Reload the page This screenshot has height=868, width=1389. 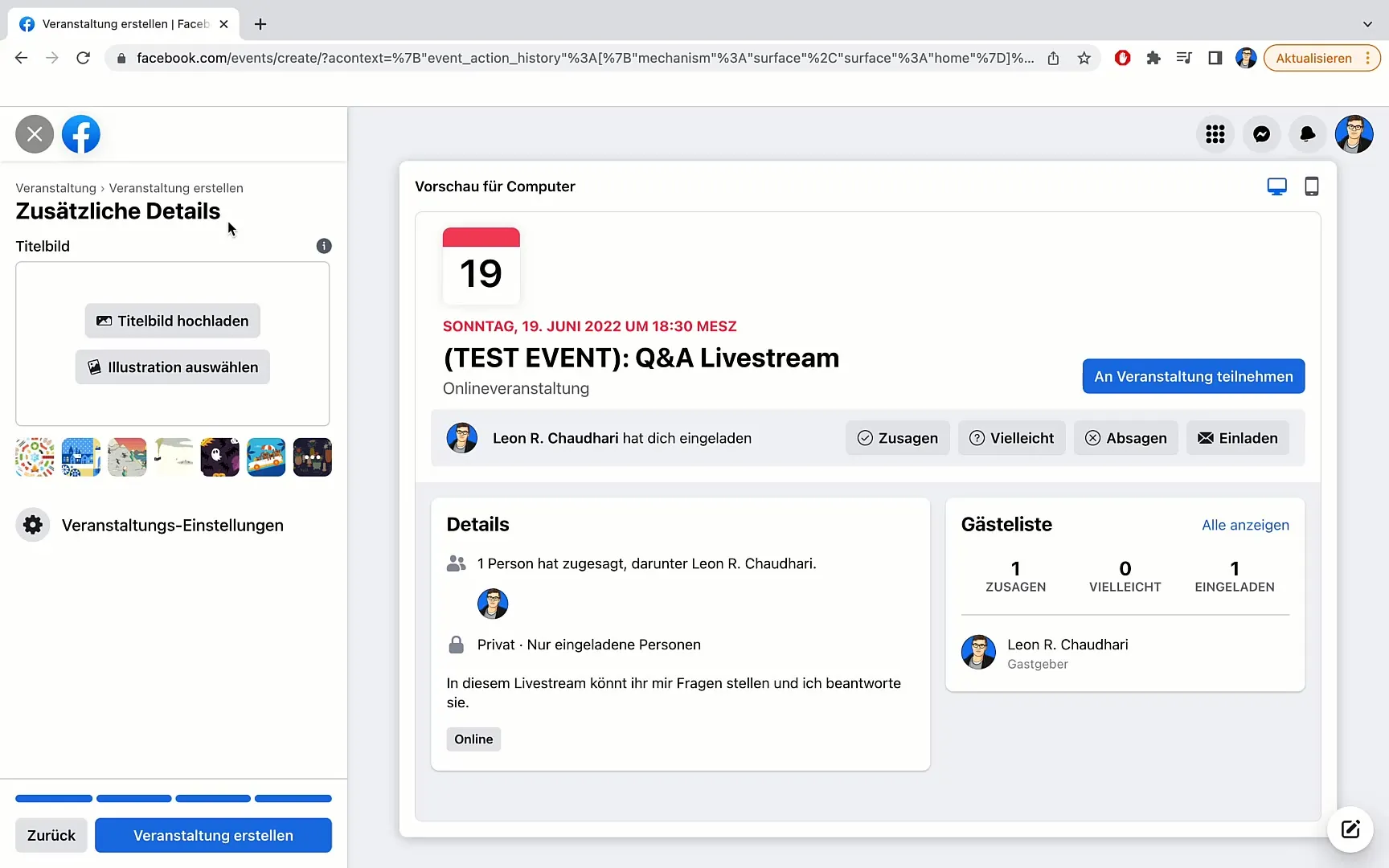83,58
